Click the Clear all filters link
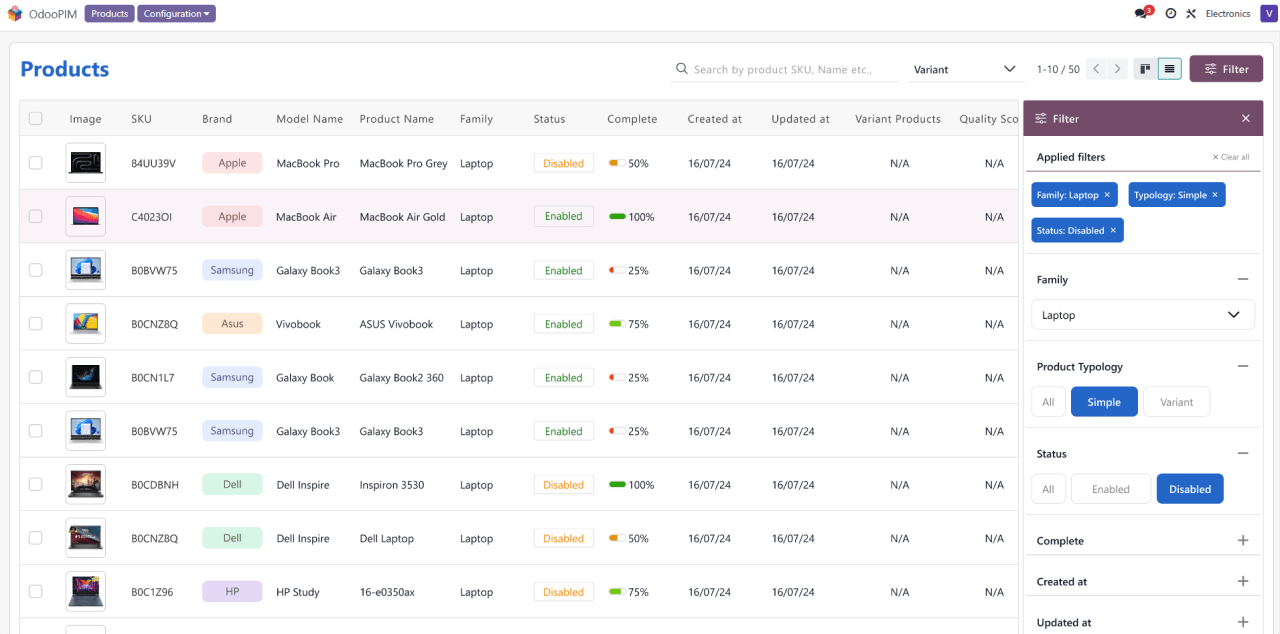1280x634 pixels. coord(1230,157)
